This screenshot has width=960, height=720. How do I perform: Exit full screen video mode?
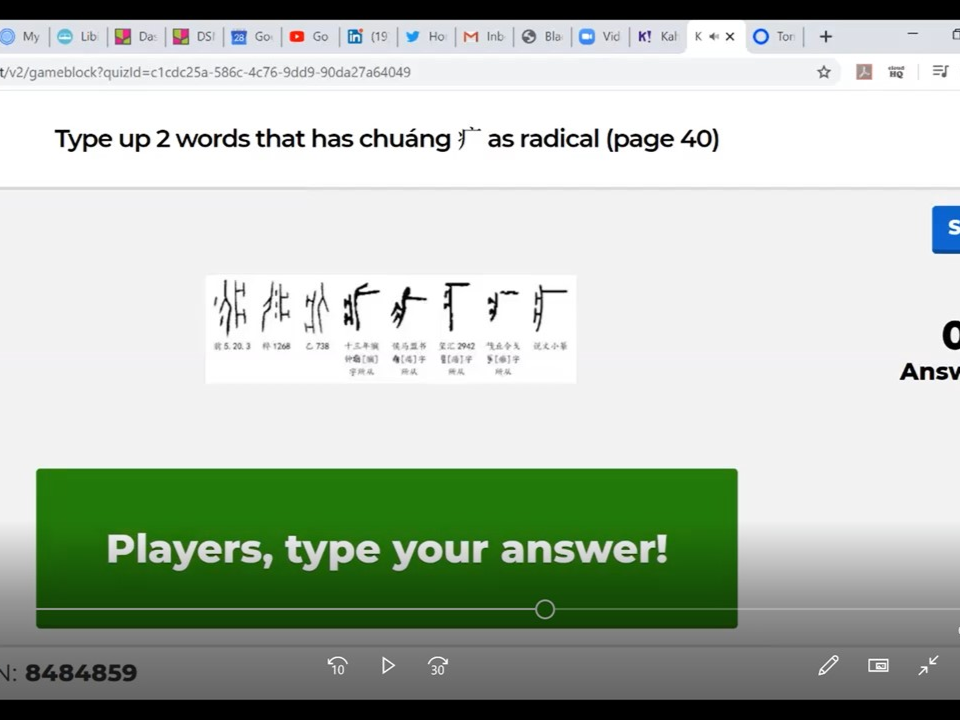click(x=929, y=666)
